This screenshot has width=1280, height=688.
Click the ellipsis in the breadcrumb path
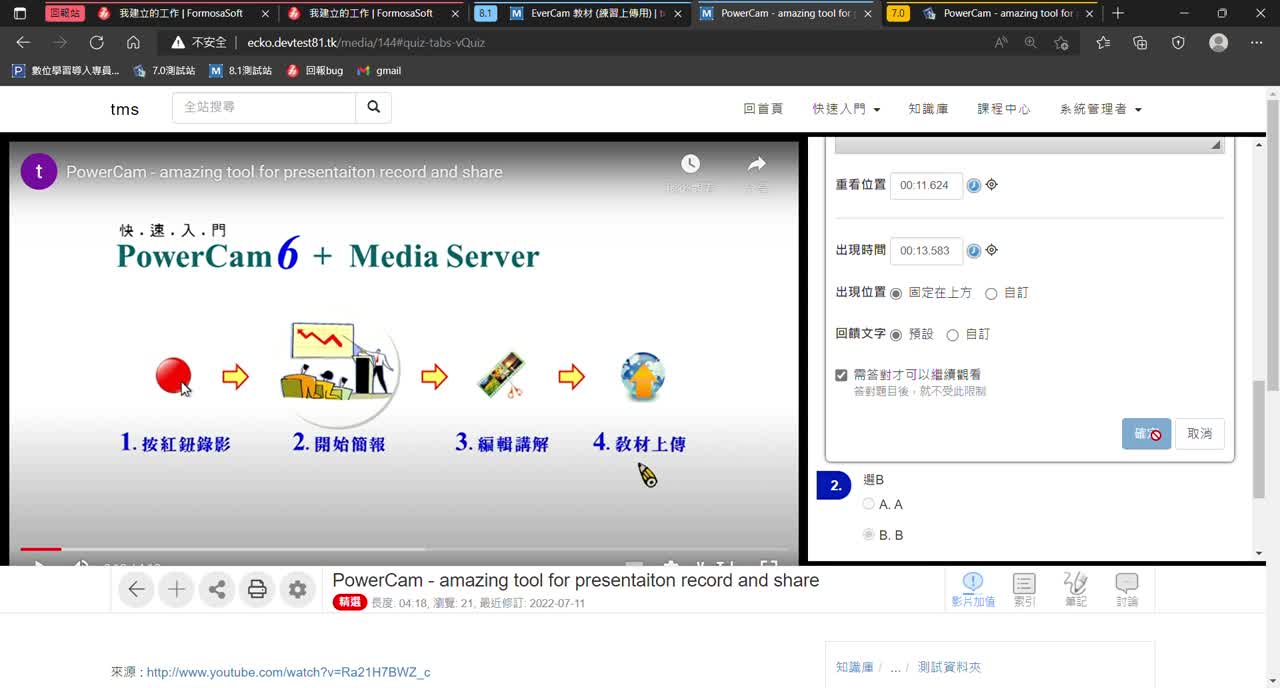[x=896, y=667]
